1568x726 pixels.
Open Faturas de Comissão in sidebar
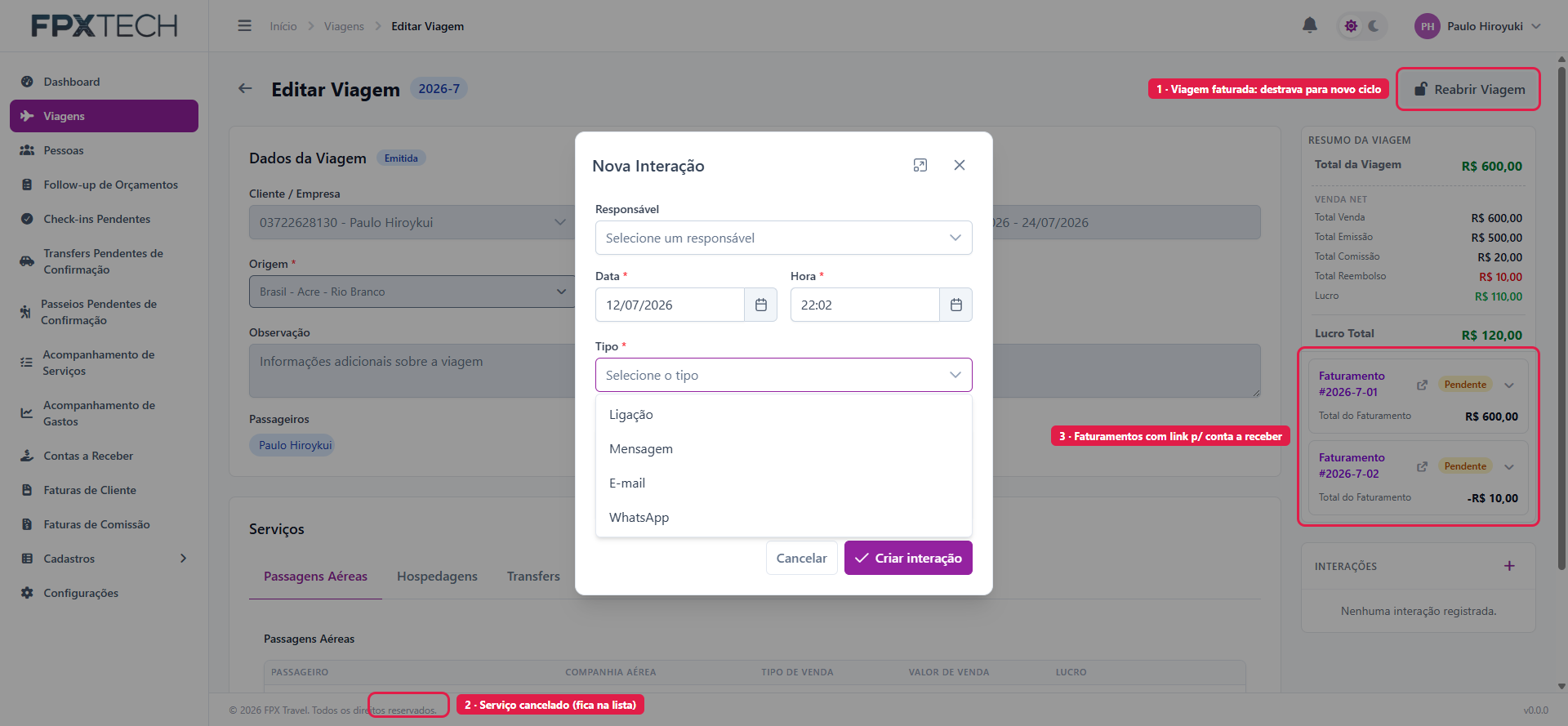click(x=104, y=524)
